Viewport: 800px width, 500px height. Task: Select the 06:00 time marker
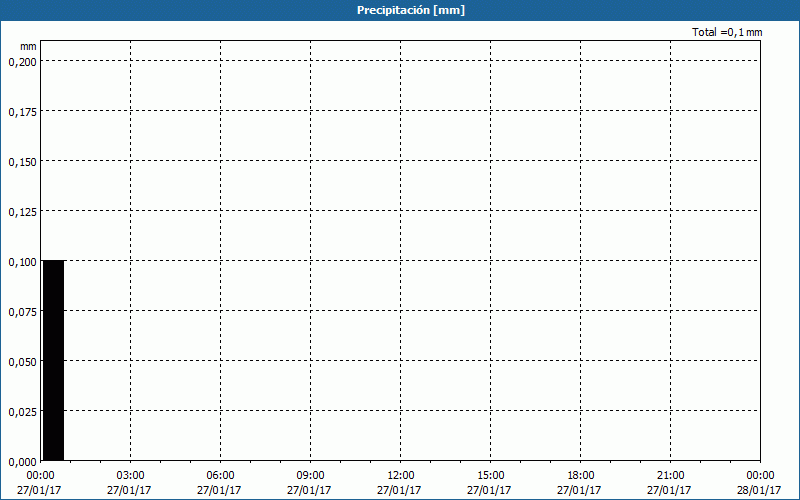tap(220, 476)
